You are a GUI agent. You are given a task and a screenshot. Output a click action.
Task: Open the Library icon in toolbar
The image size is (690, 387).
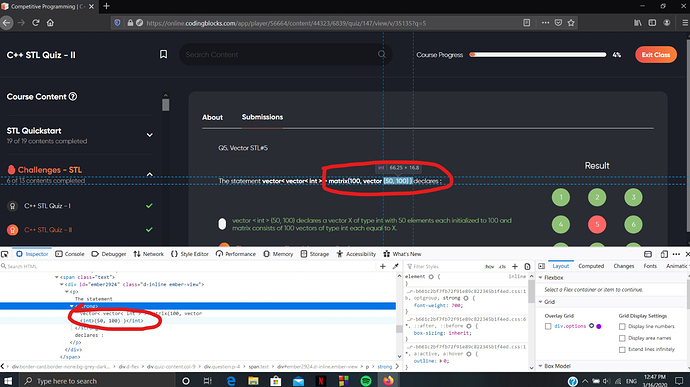(x=638, y=23)
